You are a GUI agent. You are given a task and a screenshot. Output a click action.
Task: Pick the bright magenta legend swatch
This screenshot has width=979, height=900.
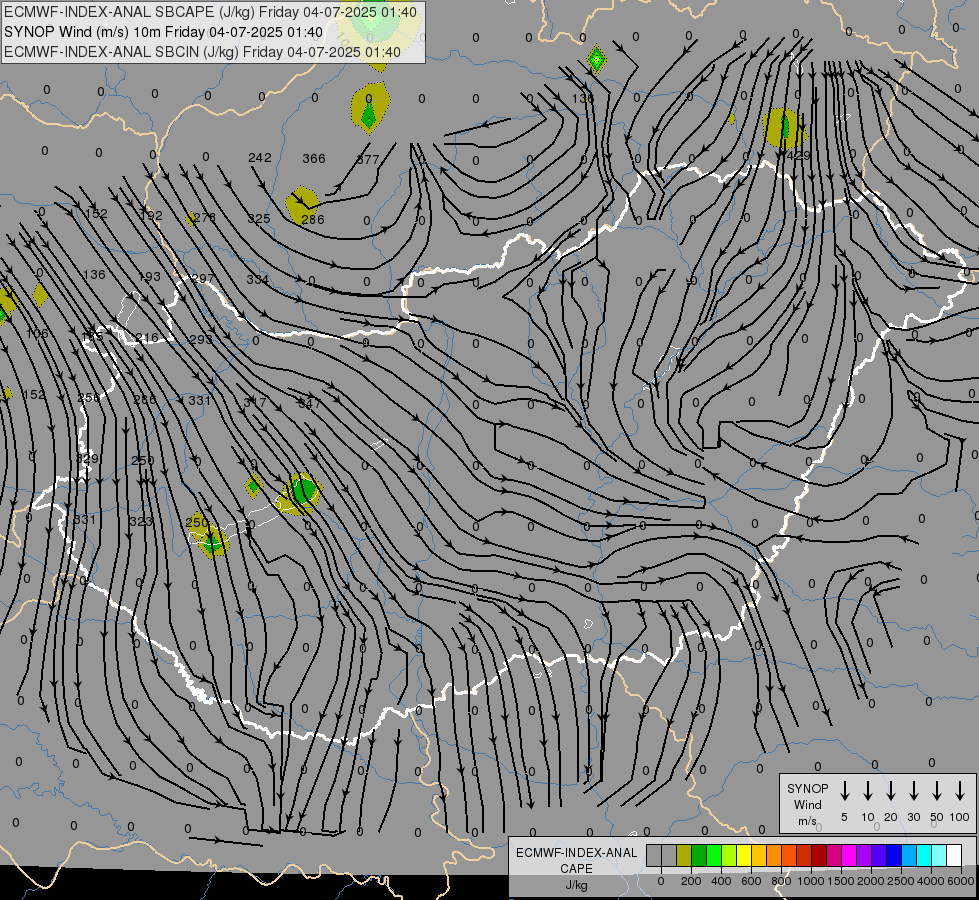click(849, 855)
